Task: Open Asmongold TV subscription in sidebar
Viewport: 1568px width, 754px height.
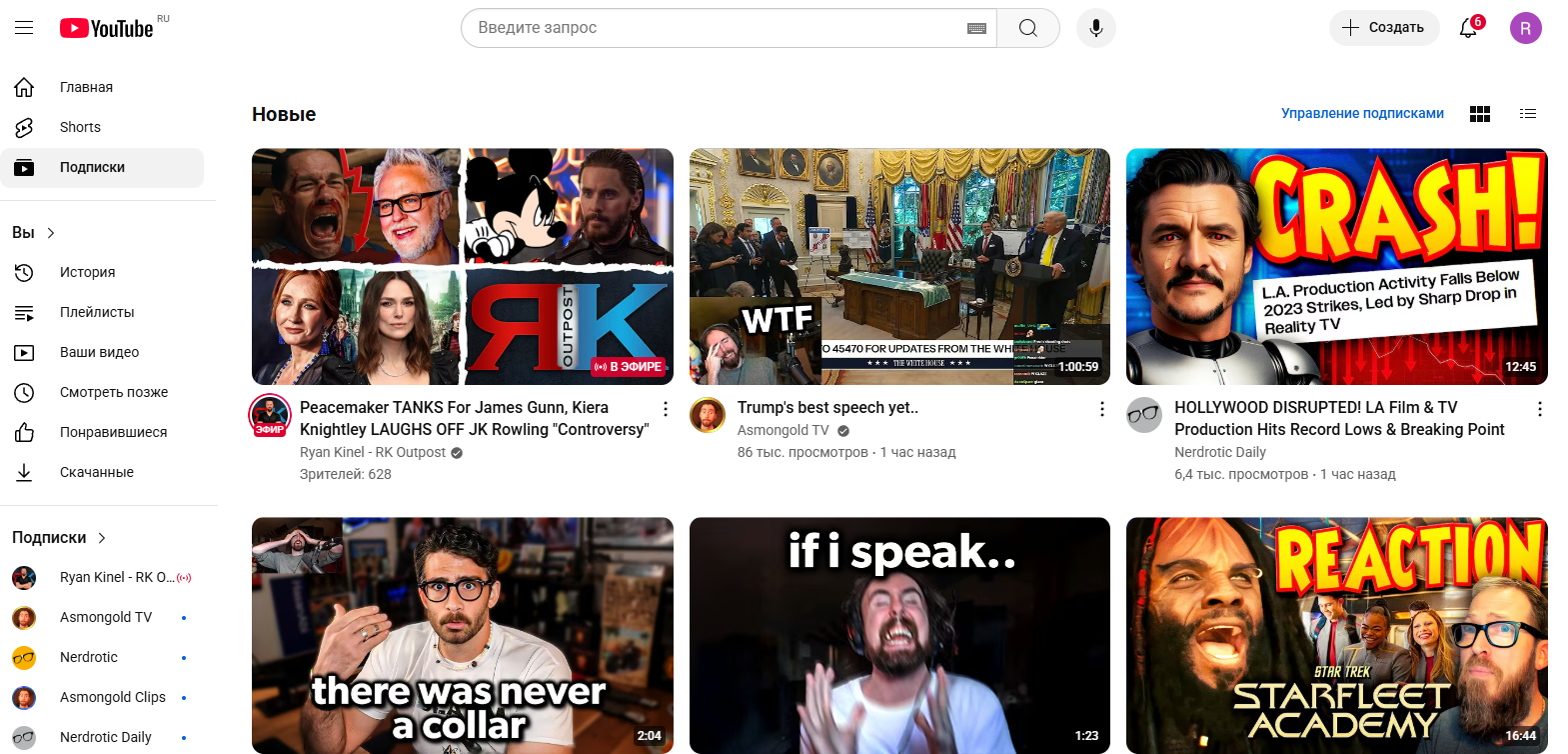Action: [102, 617]
